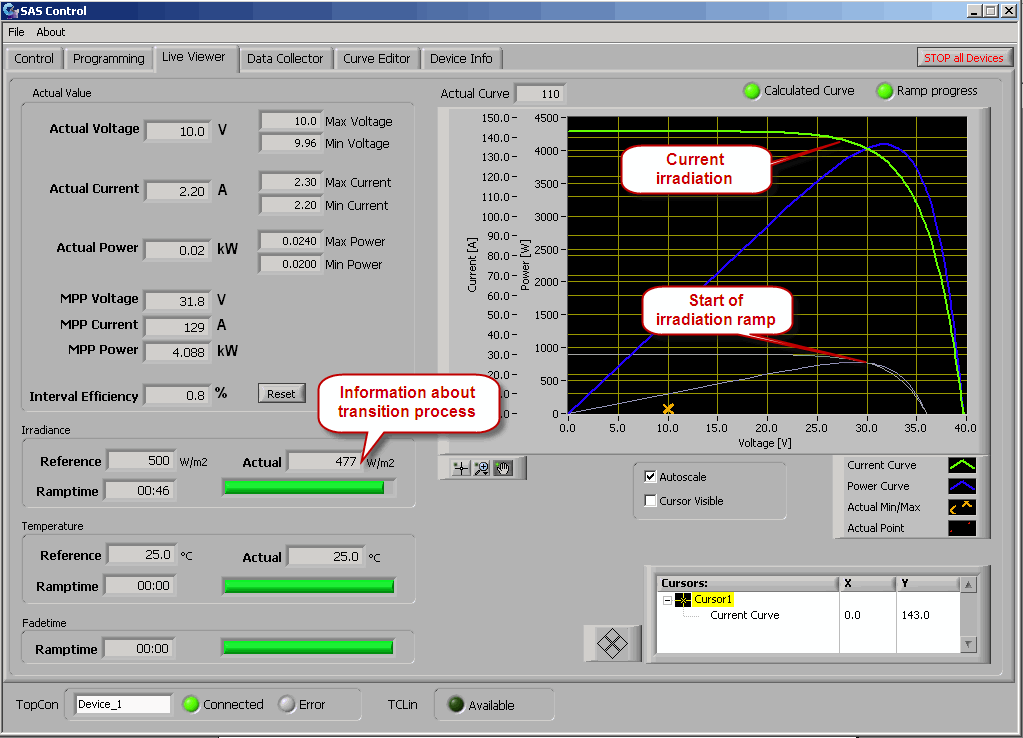Select the hand pan tool
Screen dimensions: 1023x738
[502, 468]
